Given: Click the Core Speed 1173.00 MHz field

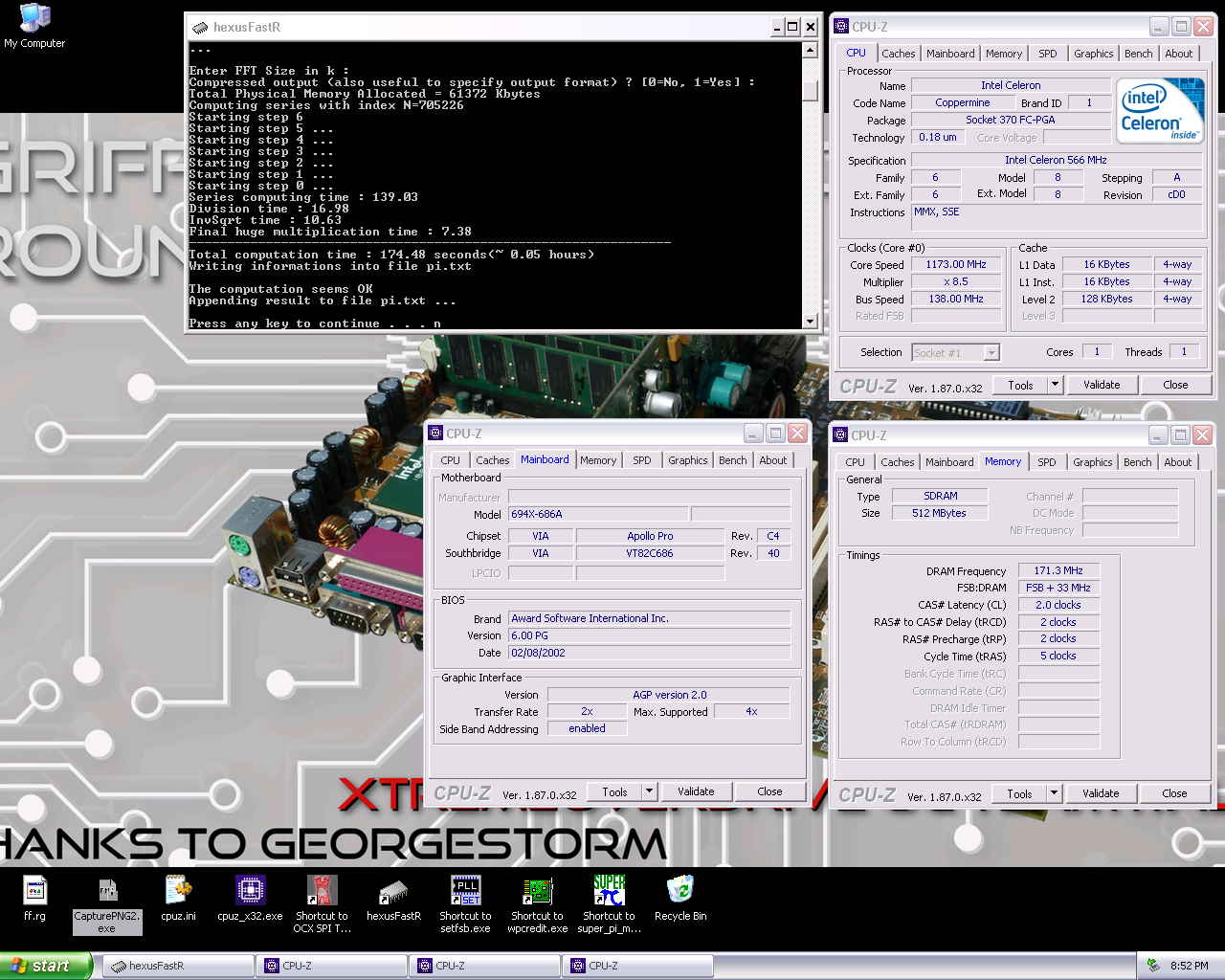Looking at the screenshot, I should [955, 264].
